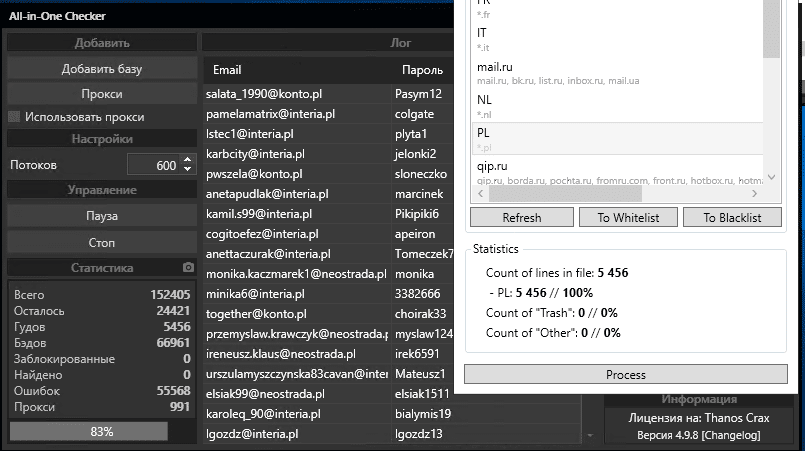Screen dimensions: 805x451
Task: Select row lstec1@interia.pl
Action: [x=329, y=134]
